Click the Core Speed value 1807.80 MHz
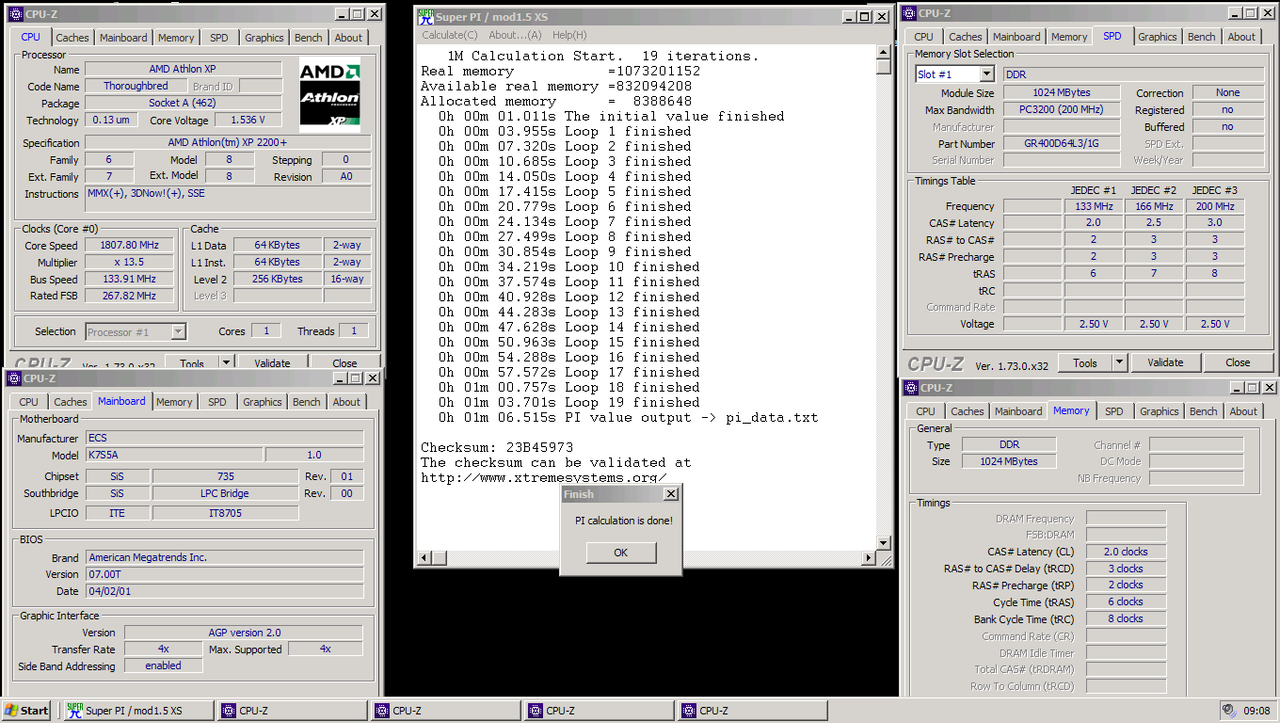The width and height of the screenshot is (1280, 723). point(129,245)
